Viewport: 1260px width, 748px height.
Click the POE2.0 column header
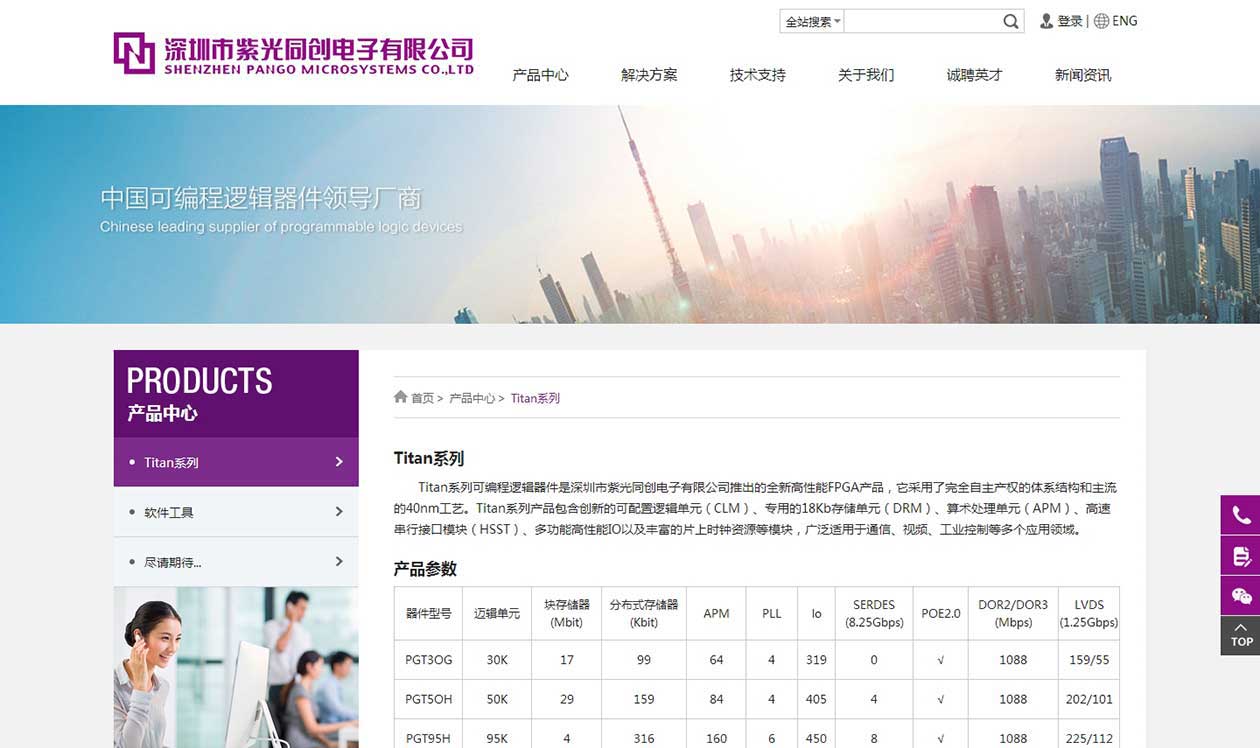click(941, 613)
